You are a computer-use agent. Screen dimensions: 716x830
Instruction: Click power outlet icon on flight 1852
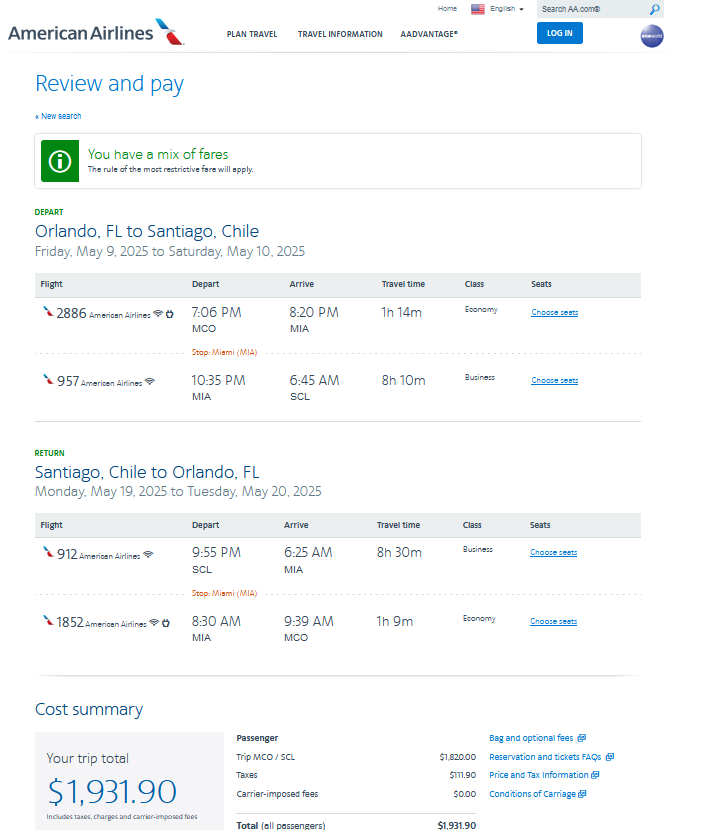(165, 623)
